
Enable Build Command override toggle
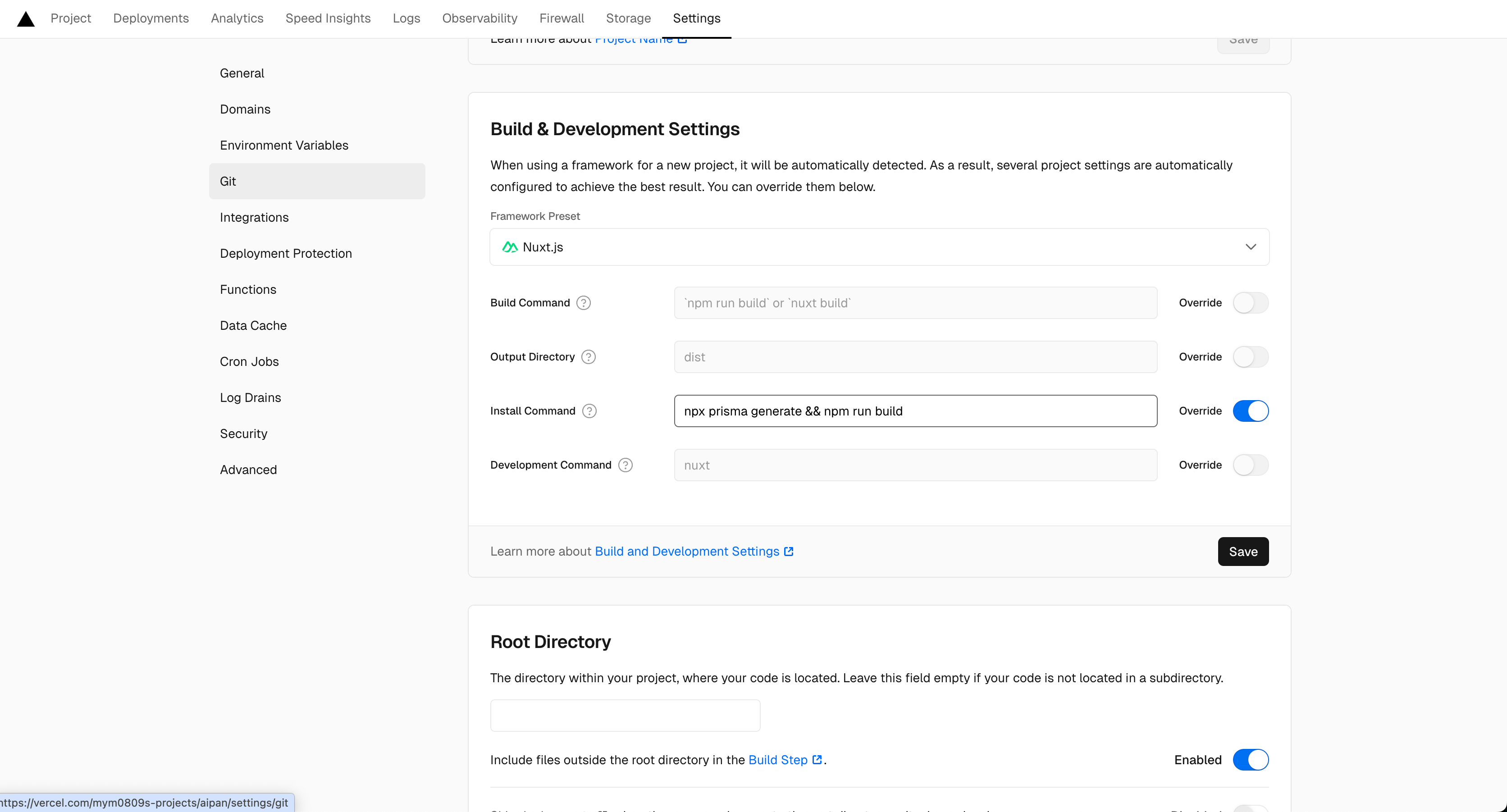tap(1250, 302)
